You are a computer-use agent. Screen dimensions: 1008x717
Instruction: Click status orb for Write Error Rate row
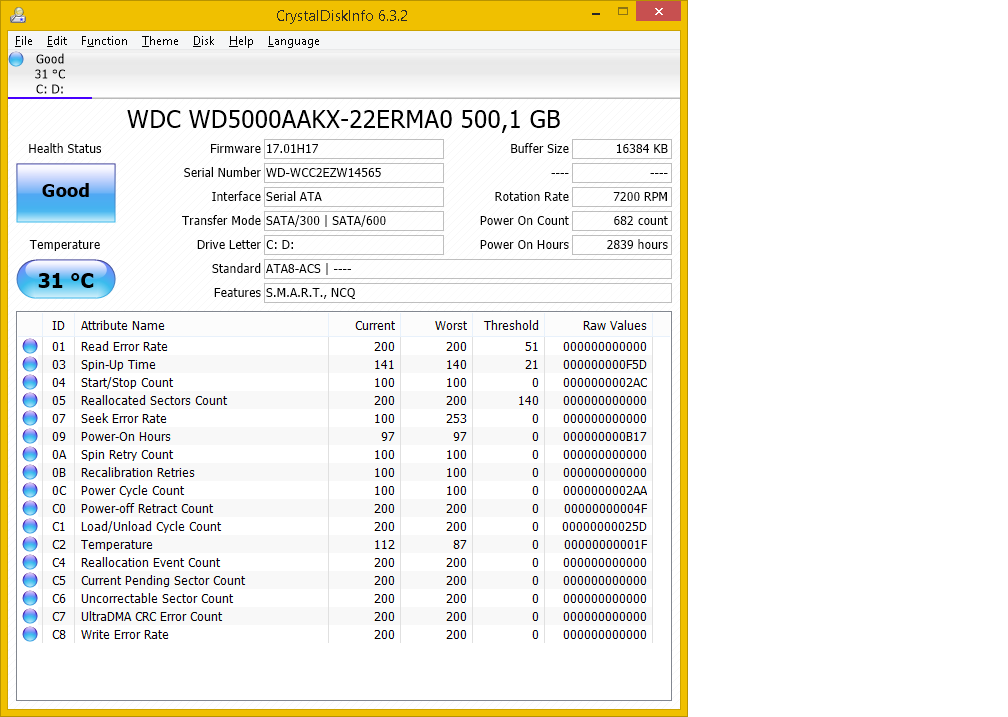click(x=30, y=634)
